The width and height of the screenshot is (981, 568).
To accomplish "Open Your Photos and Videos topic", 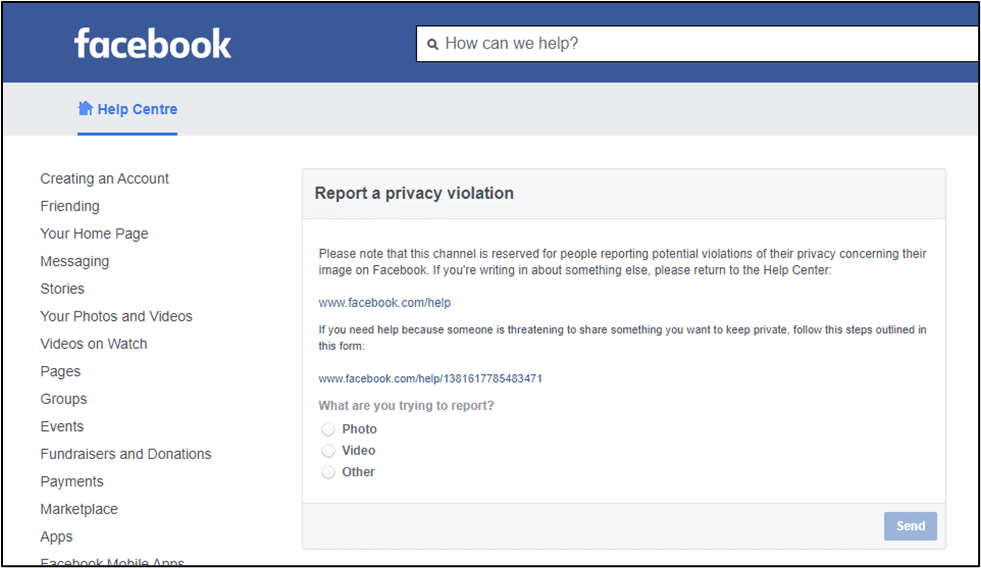I will click(116, 317).
